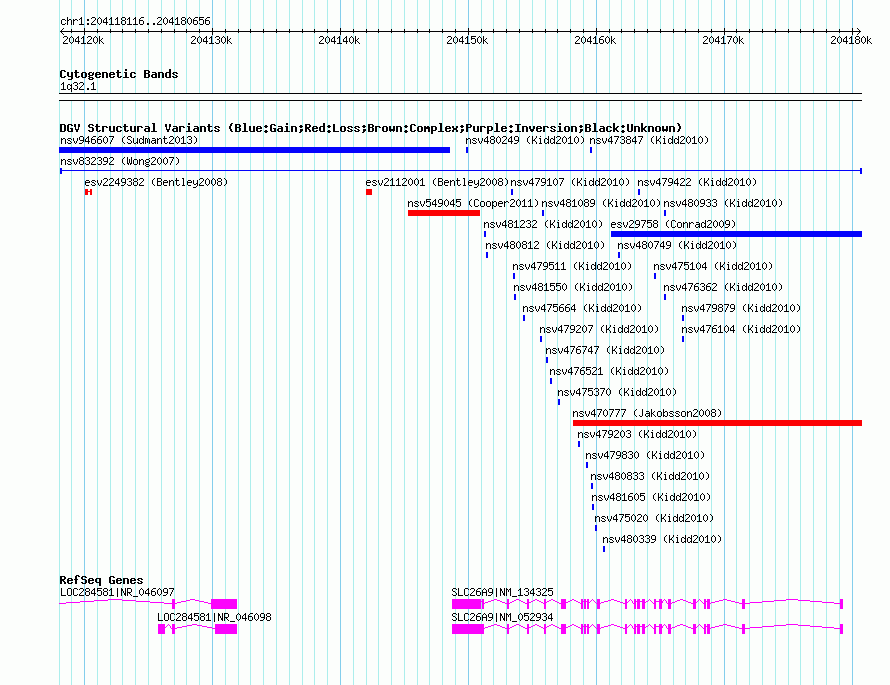This screenshot has width=890, height=685.
Task: Open nsv481550 (Kidd2010) variant
Action: click(573, 287)
